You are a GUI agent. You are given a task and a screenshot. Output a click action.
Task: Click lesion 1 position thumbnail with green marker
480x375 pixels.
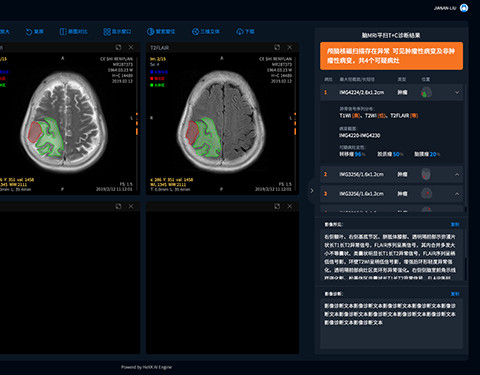point(426,92)
